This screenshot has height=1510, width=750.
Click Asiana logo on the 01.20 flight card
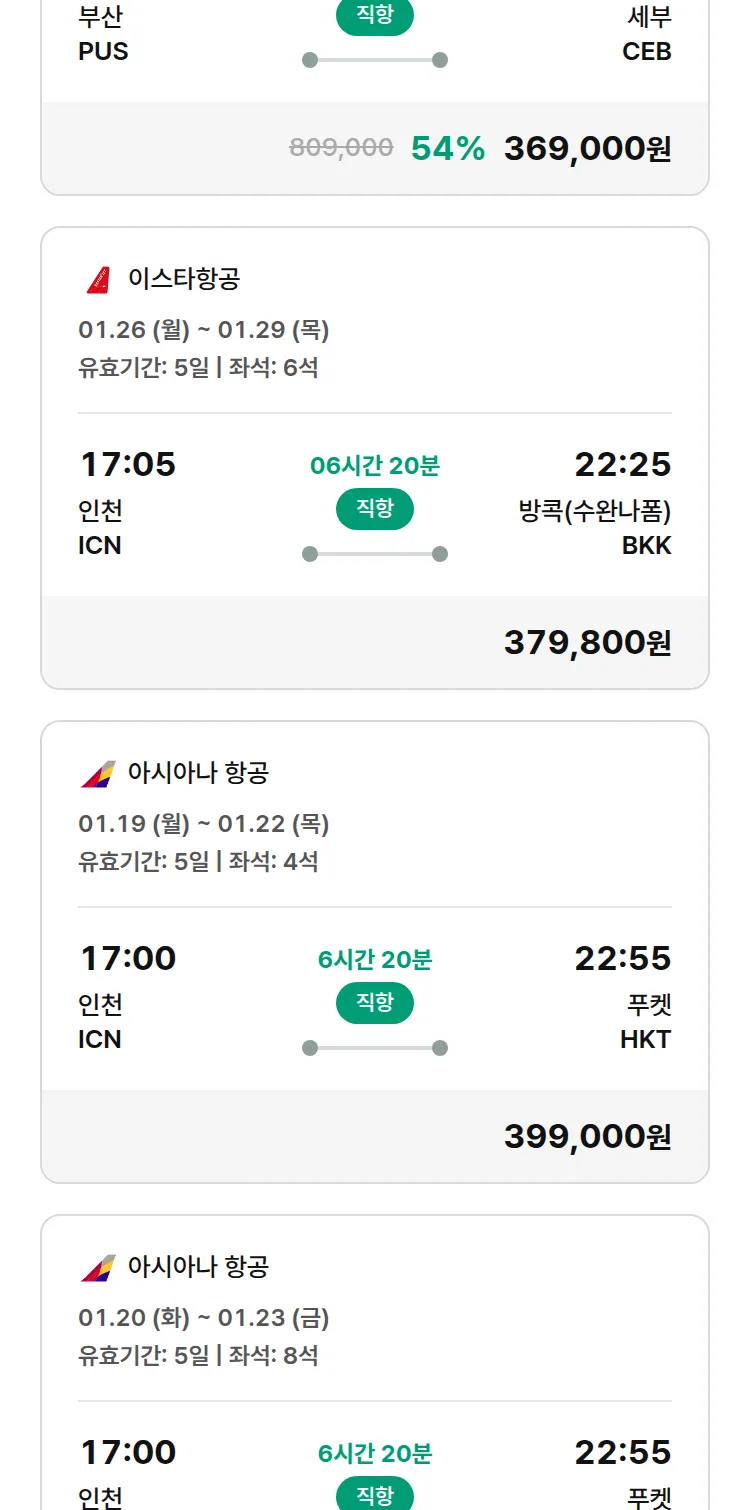(x=98, y=1267)
